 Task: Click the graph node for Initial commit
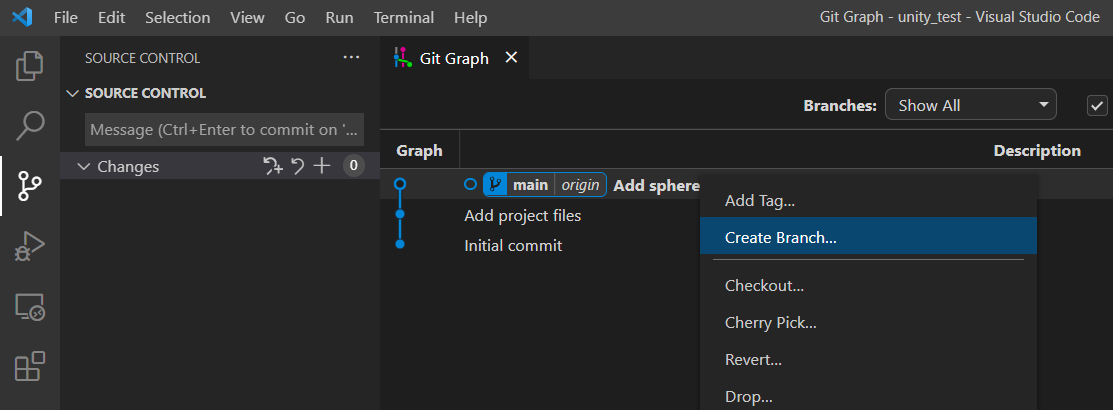[400, 244]
